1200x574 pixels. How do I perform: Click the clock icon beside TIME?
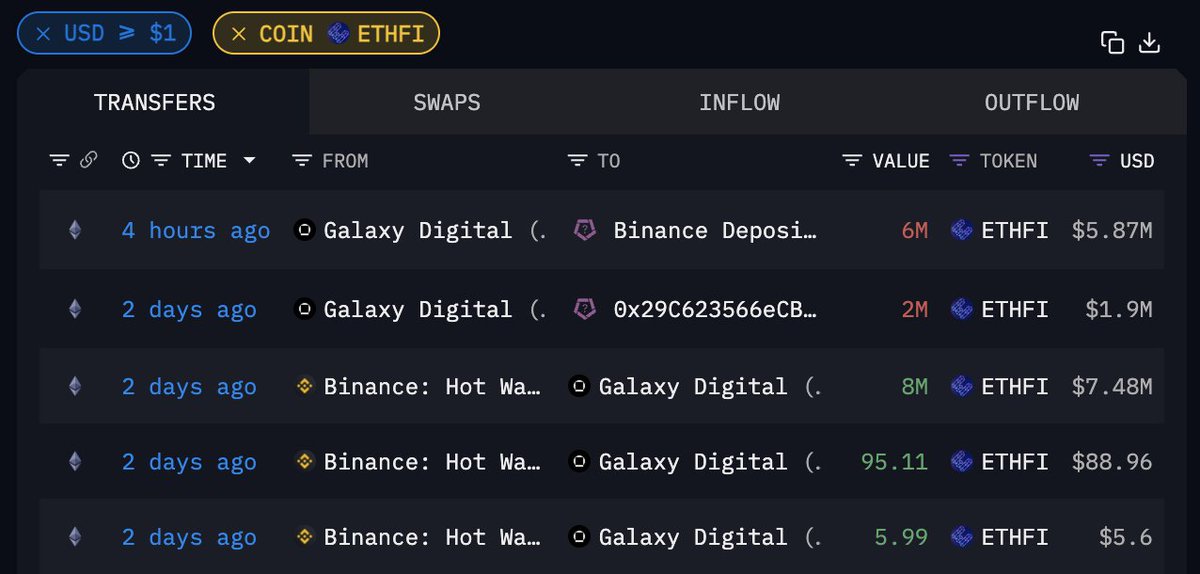coord(131,160)
